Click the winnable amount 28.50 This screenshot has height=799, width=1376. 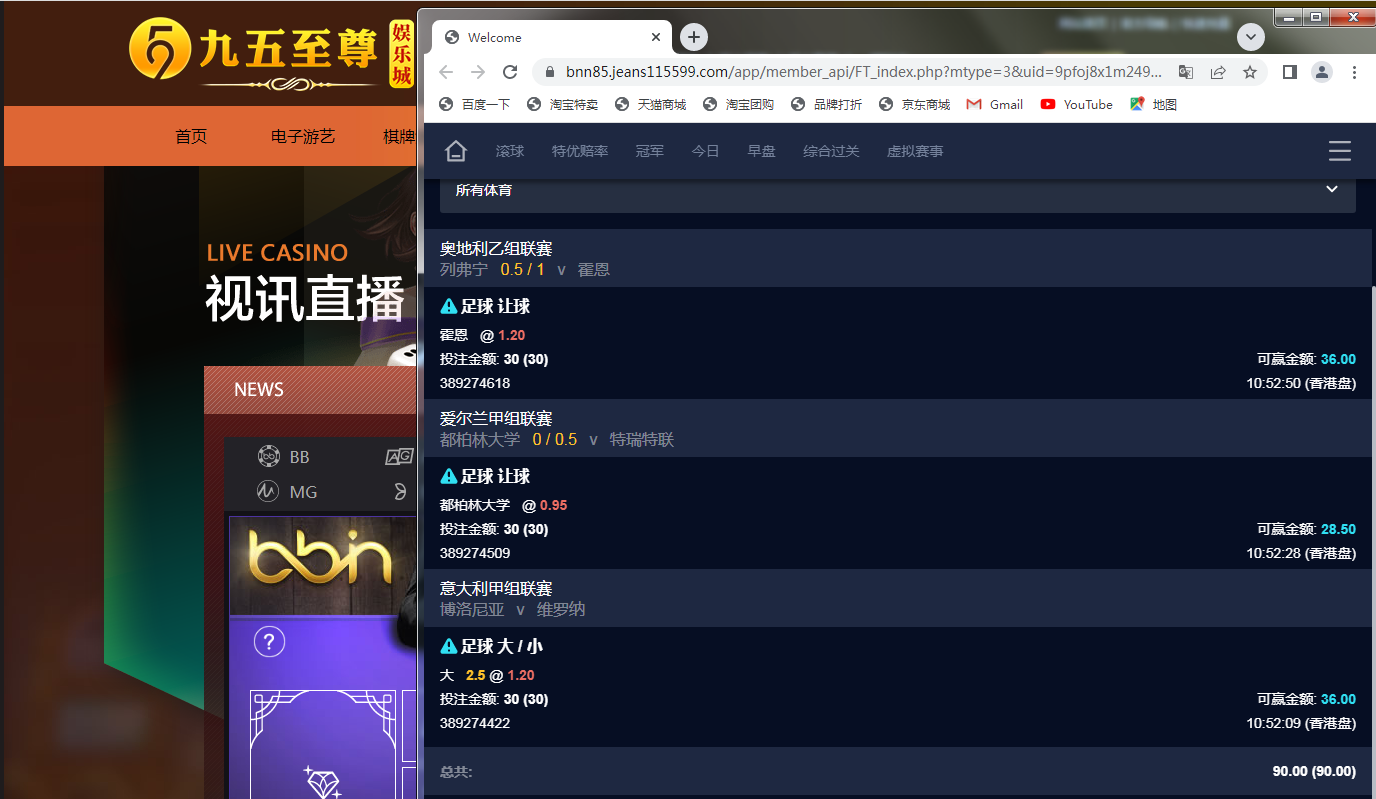[1338, 529]
